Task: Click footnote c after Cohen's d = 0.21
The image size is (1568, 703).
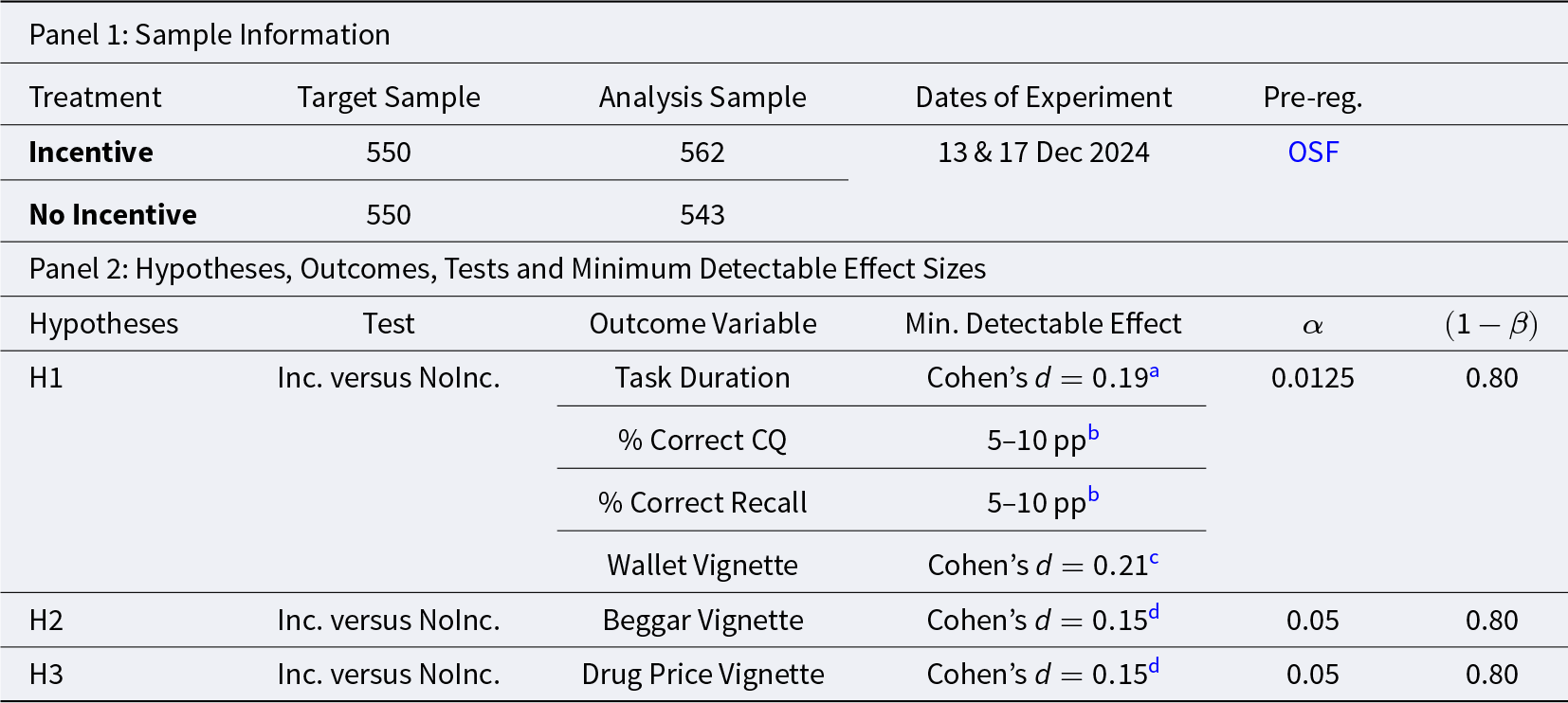Action: click(1154, 559)
